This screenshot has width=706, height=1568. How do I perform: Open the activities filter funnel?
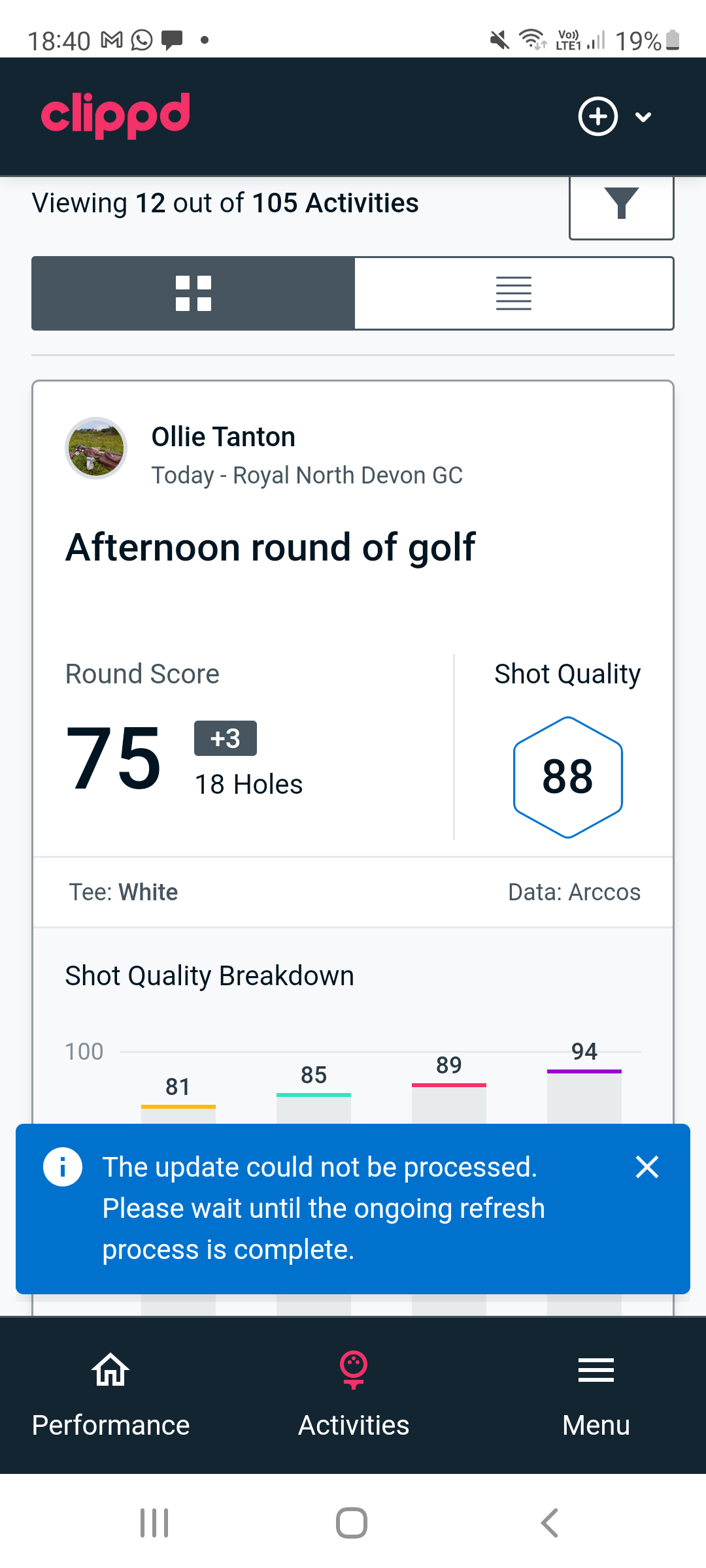[621, 204]
